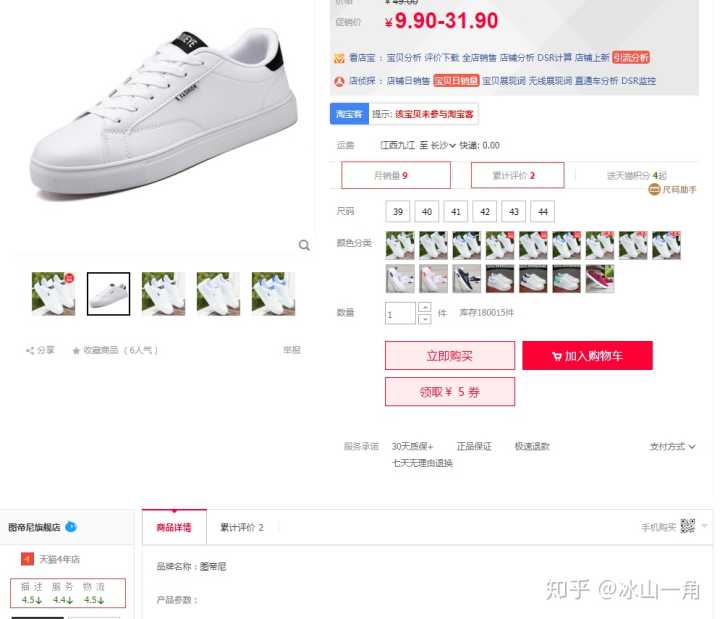Image resolution: width=720 pixels, height=619 pixels.
Task: Expand the payment methods dropdown
Action: point(692,446)
